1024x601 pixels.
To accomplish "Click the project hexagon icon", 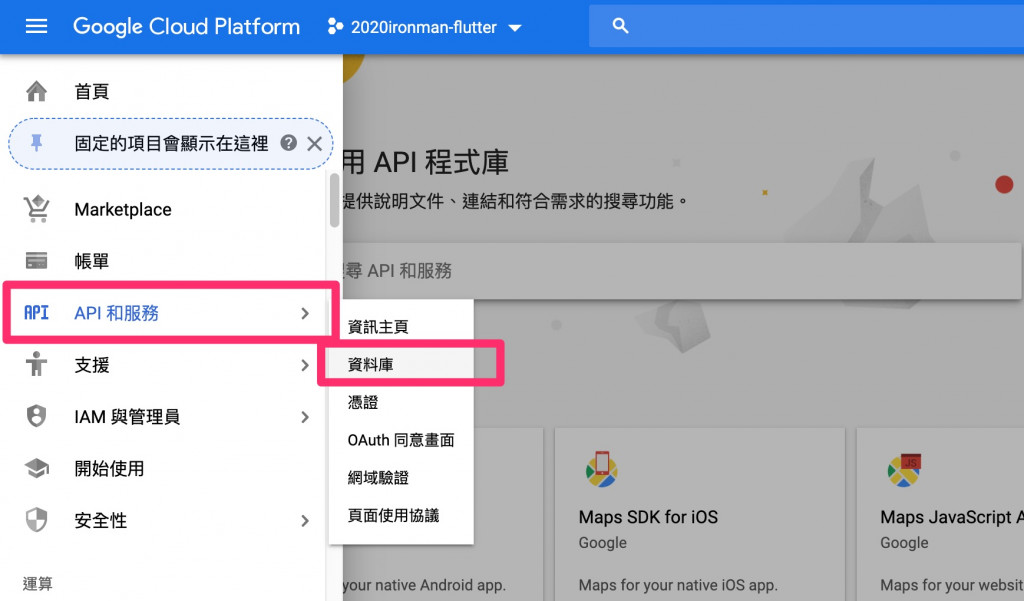I will tap(335, 27).
